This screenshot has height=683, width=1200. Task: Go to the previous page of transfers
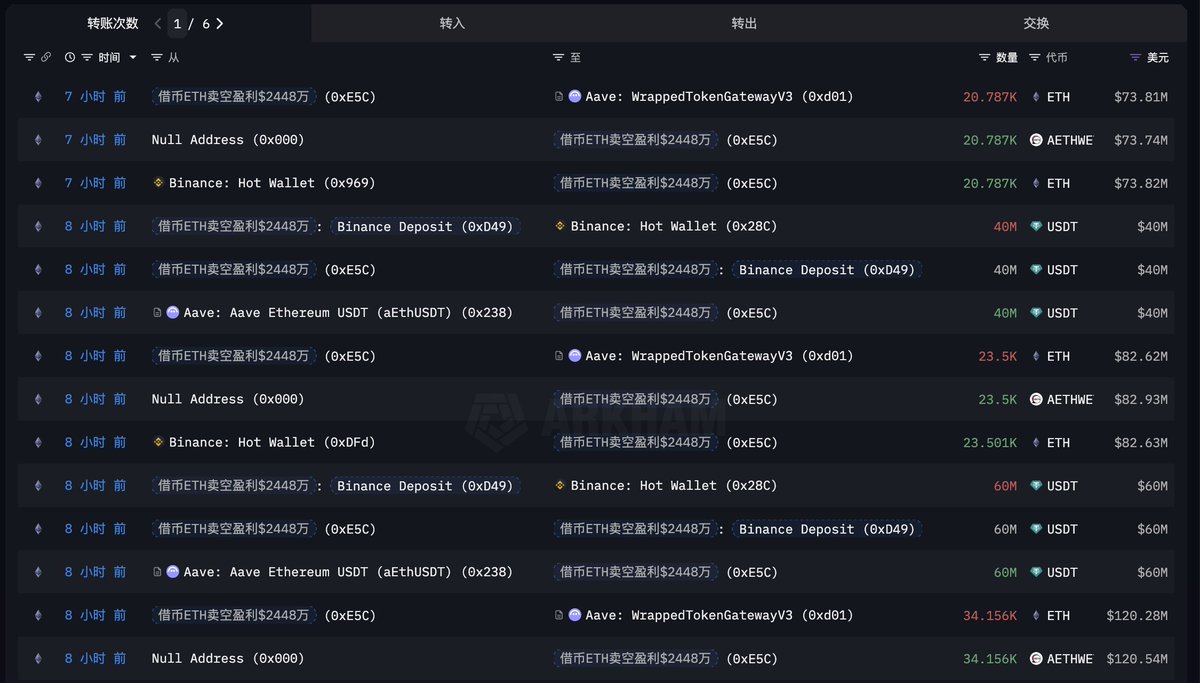coord(157,23)
